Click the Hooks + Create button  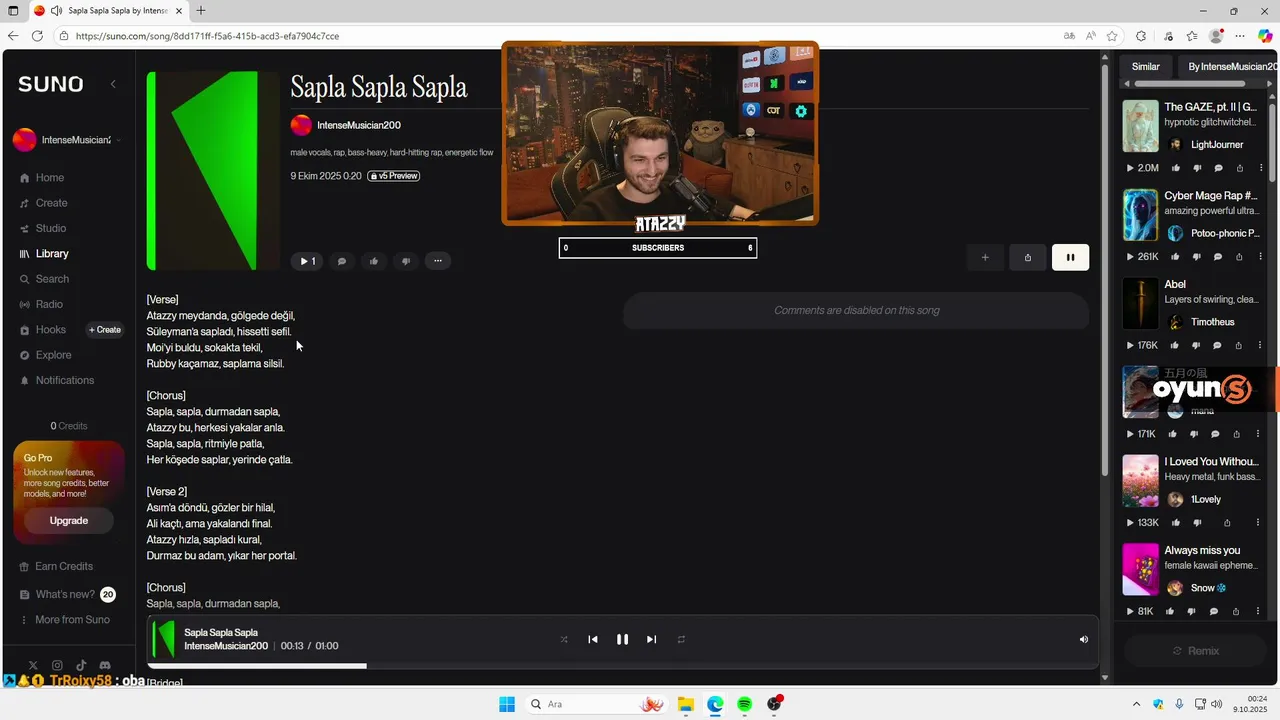point(105,330)
